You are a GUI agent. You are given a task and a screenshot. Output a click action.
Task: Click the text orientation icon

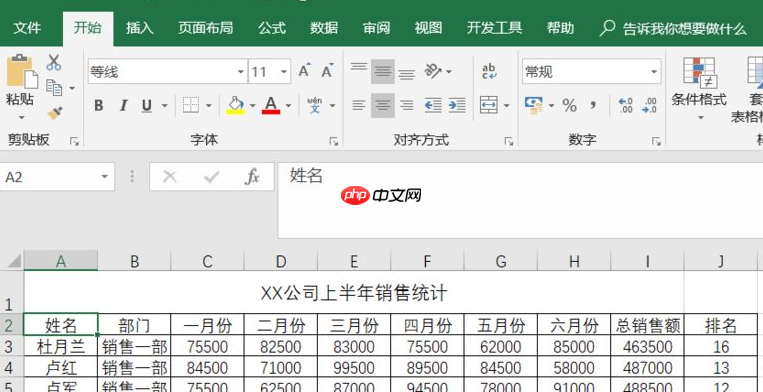coord(433,71)
